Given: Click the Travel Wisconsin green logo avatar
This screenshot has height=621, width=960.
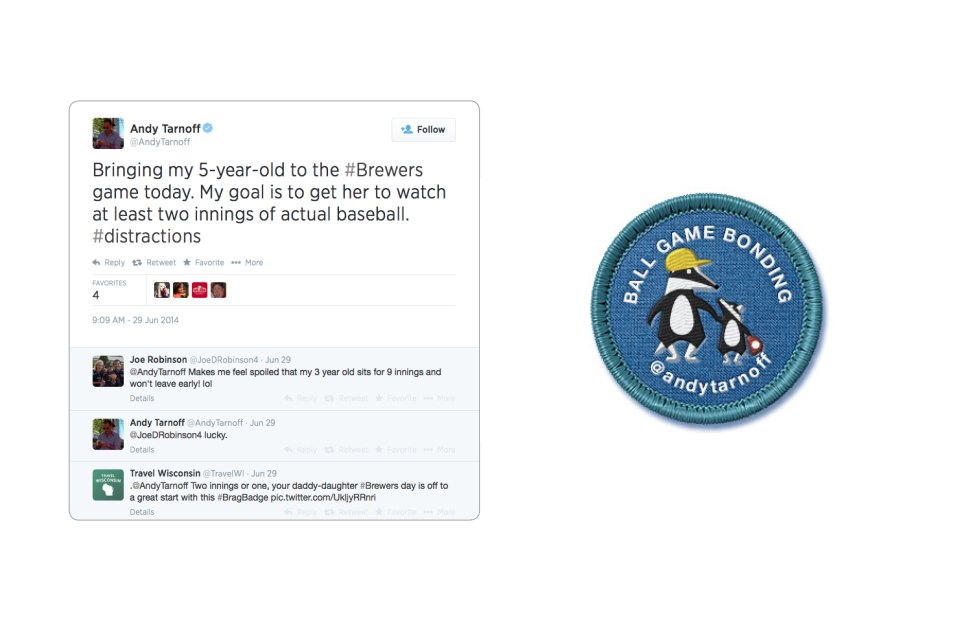Looking at the screenshot, I should tap(108, 485).
